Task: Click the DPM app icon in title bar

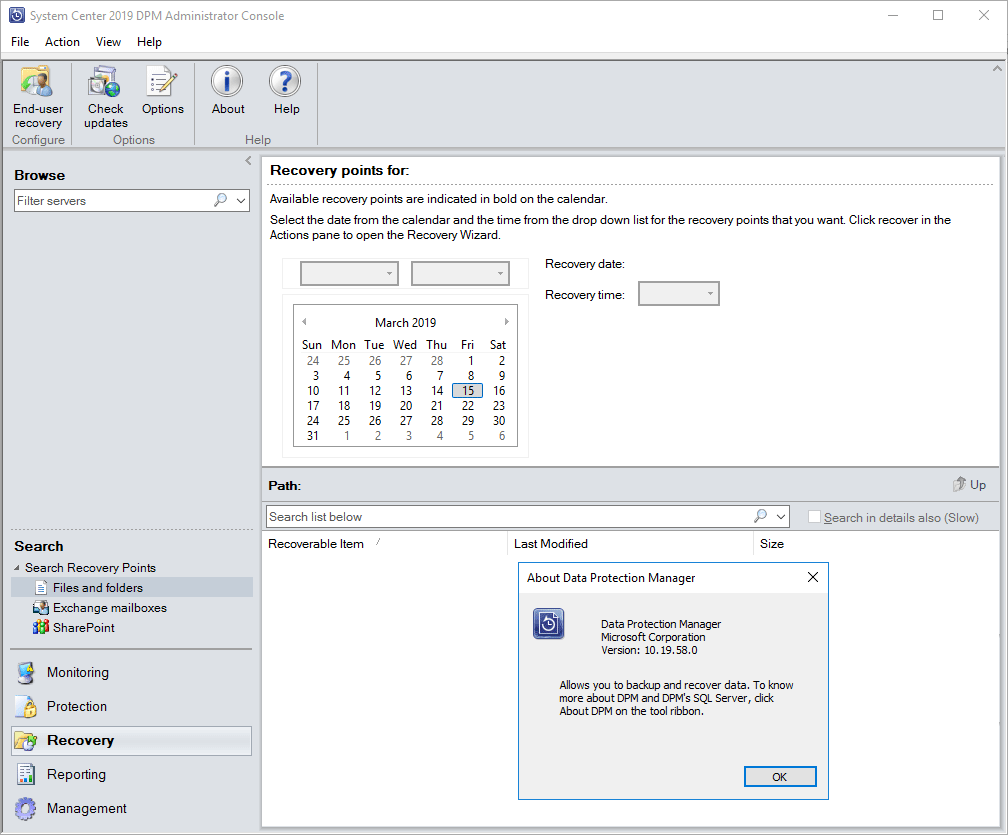Action: coord(17,15)
